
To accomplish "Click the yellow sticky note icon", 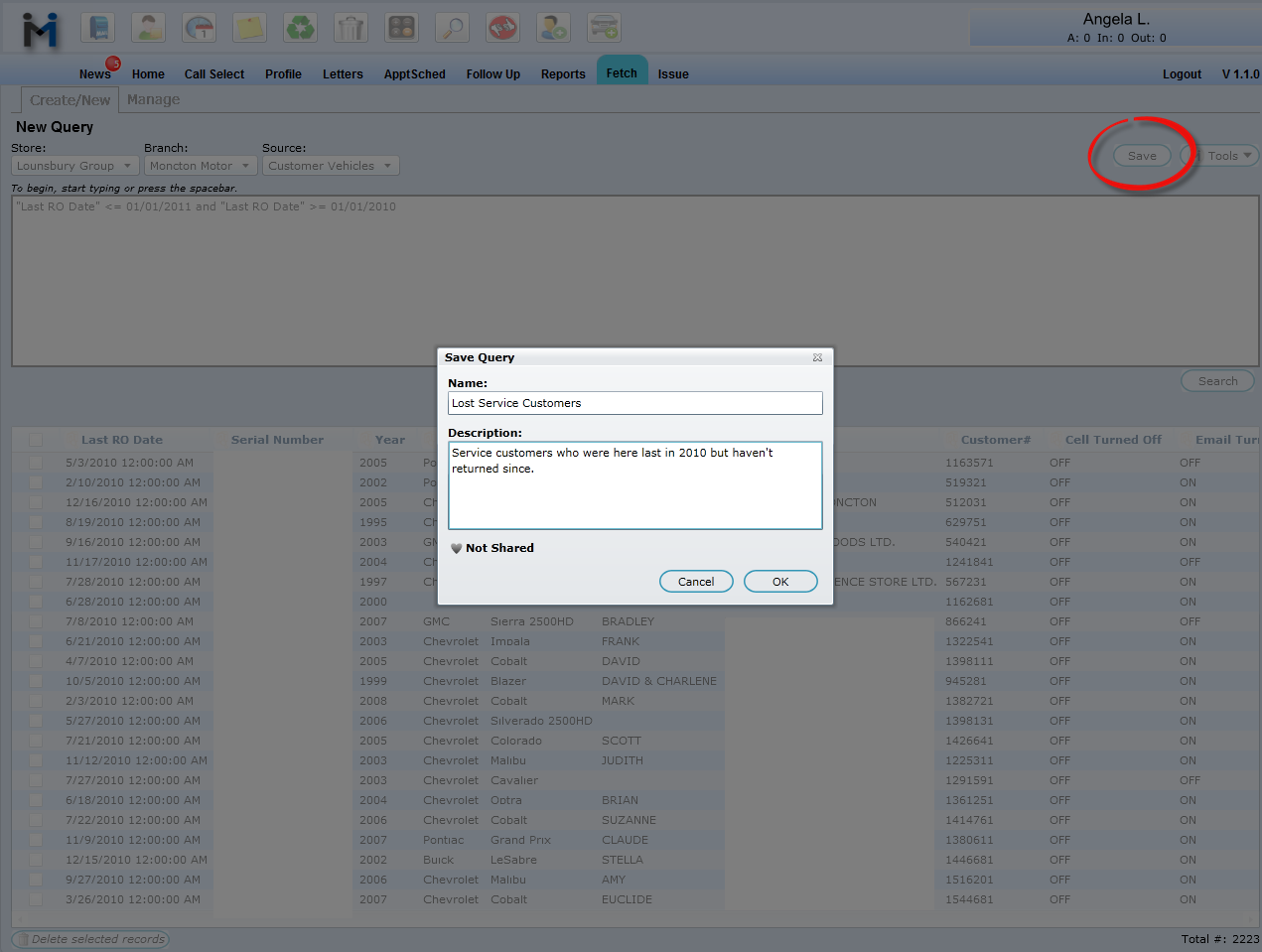I will (249, 28).
